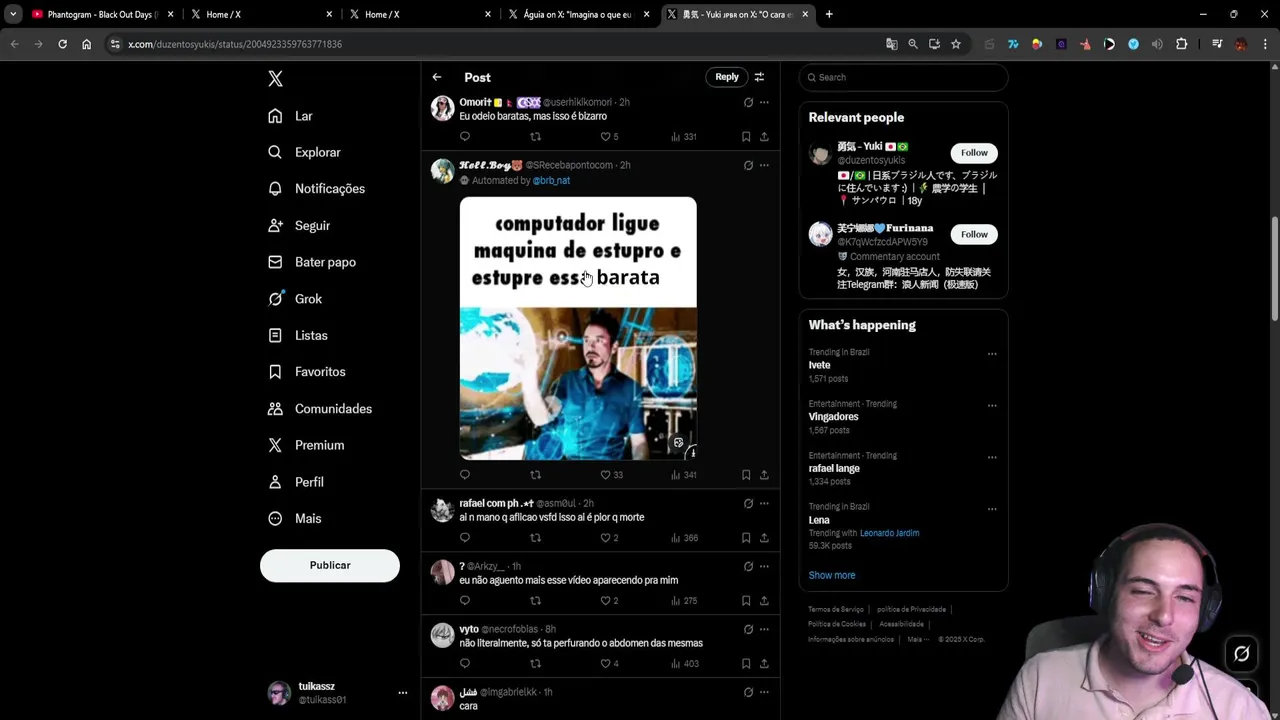The image size is (1280, 720).
Task: Reply to the Hell.Boy computador post
Action: point(464,475)
